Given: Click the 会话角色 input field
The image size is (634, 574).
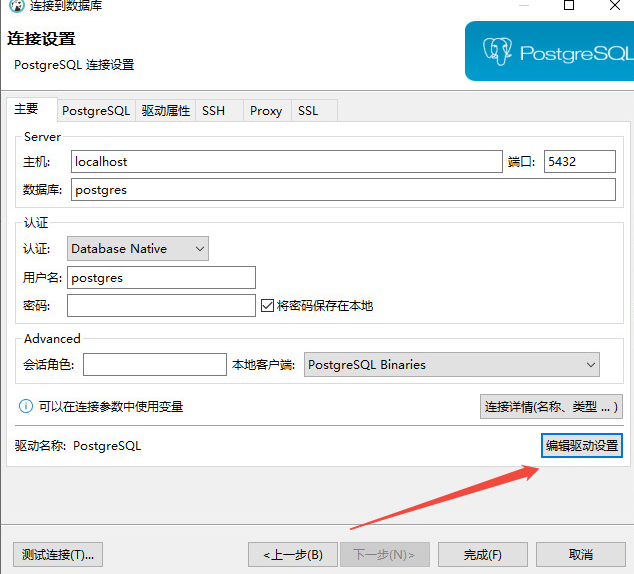Looking at the screenshot, I should [x=155, y=365].
